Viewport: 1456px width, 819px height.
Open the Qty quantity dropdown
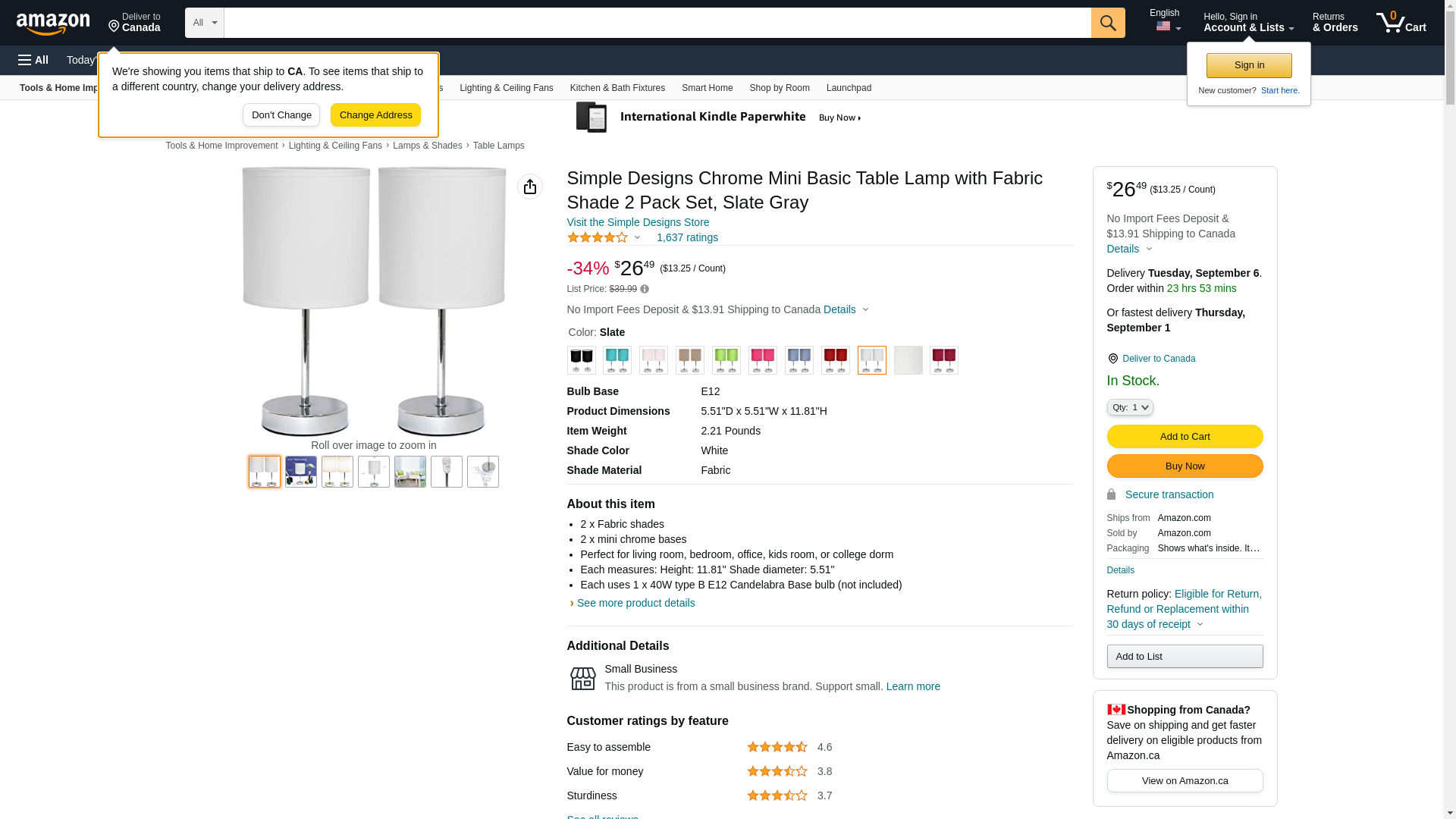click(x=1129, y=407)
